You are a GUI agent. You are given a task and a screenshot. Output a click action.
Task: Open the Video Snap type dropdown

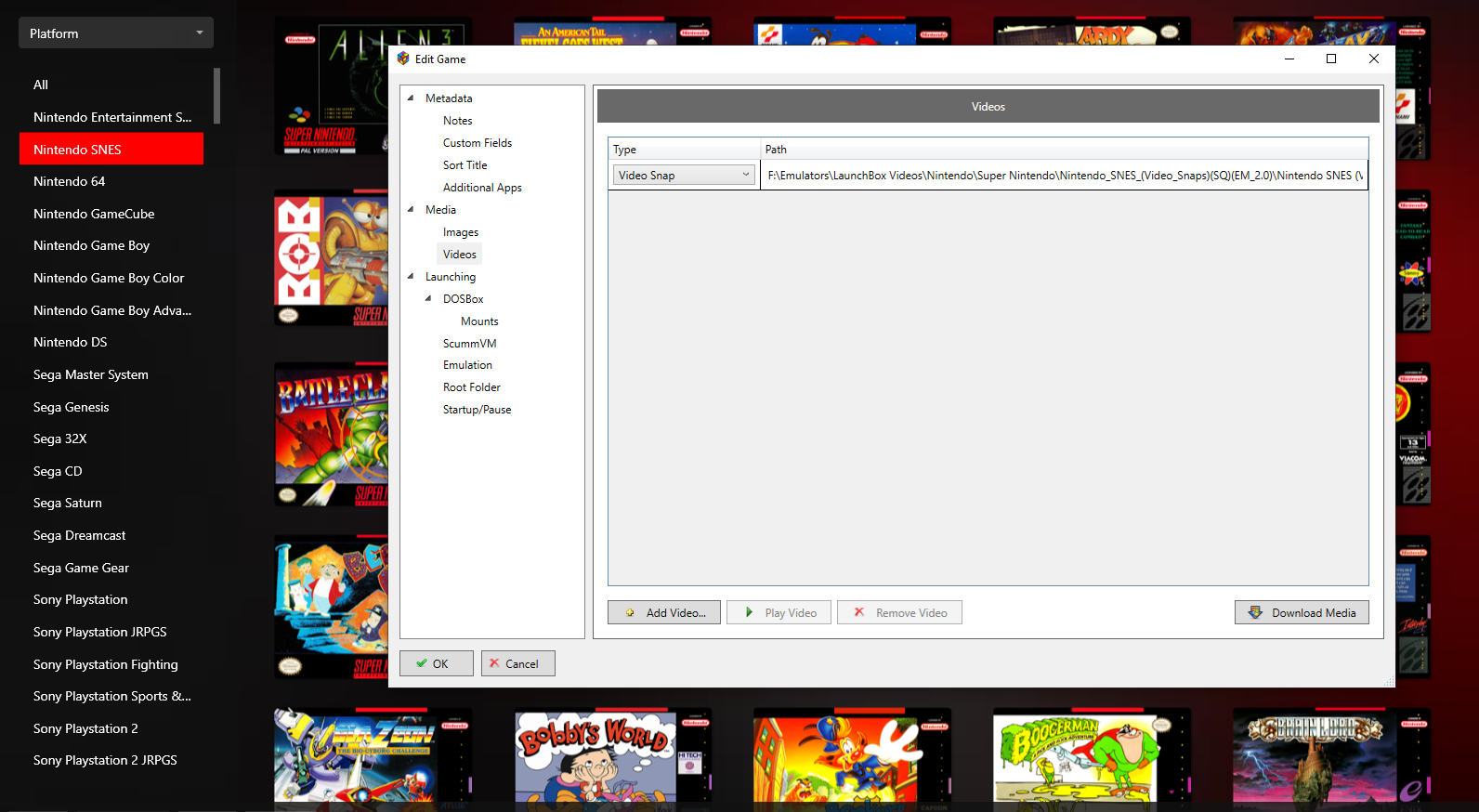click(684, 175)
